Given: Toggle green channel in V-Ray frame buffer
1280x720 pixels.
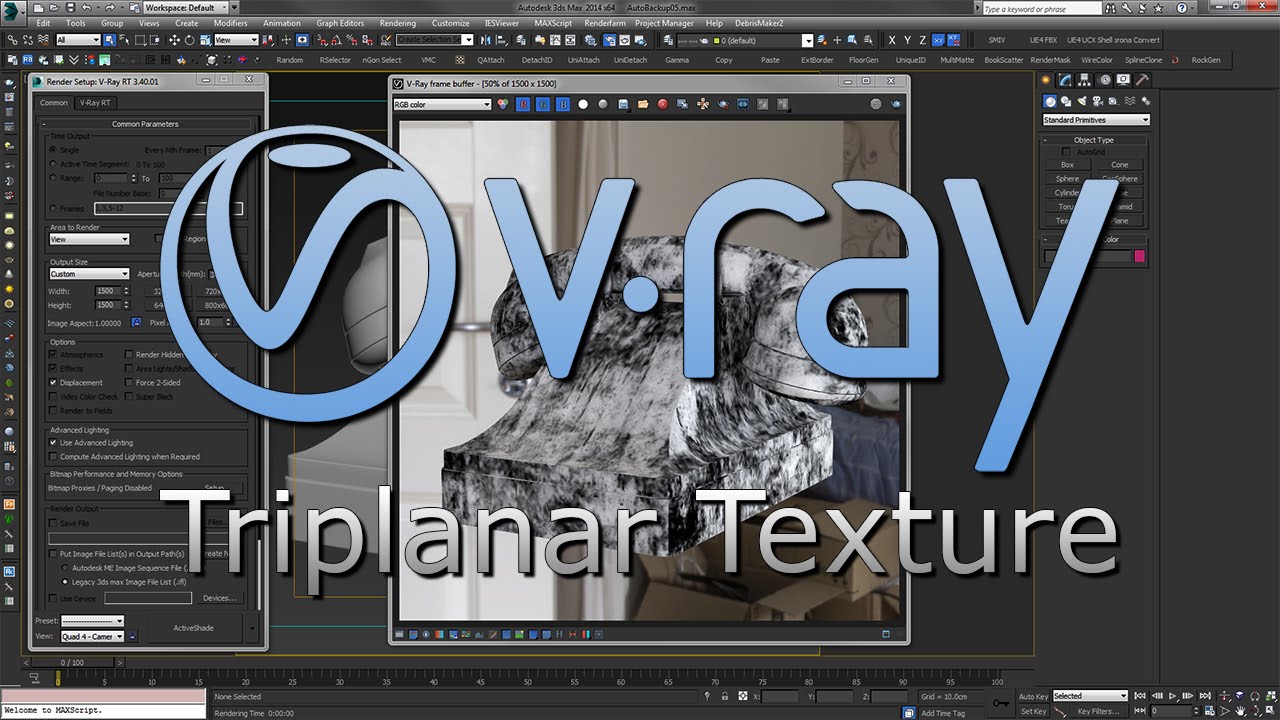Looking at the screenshot, I should click(543, 104).
